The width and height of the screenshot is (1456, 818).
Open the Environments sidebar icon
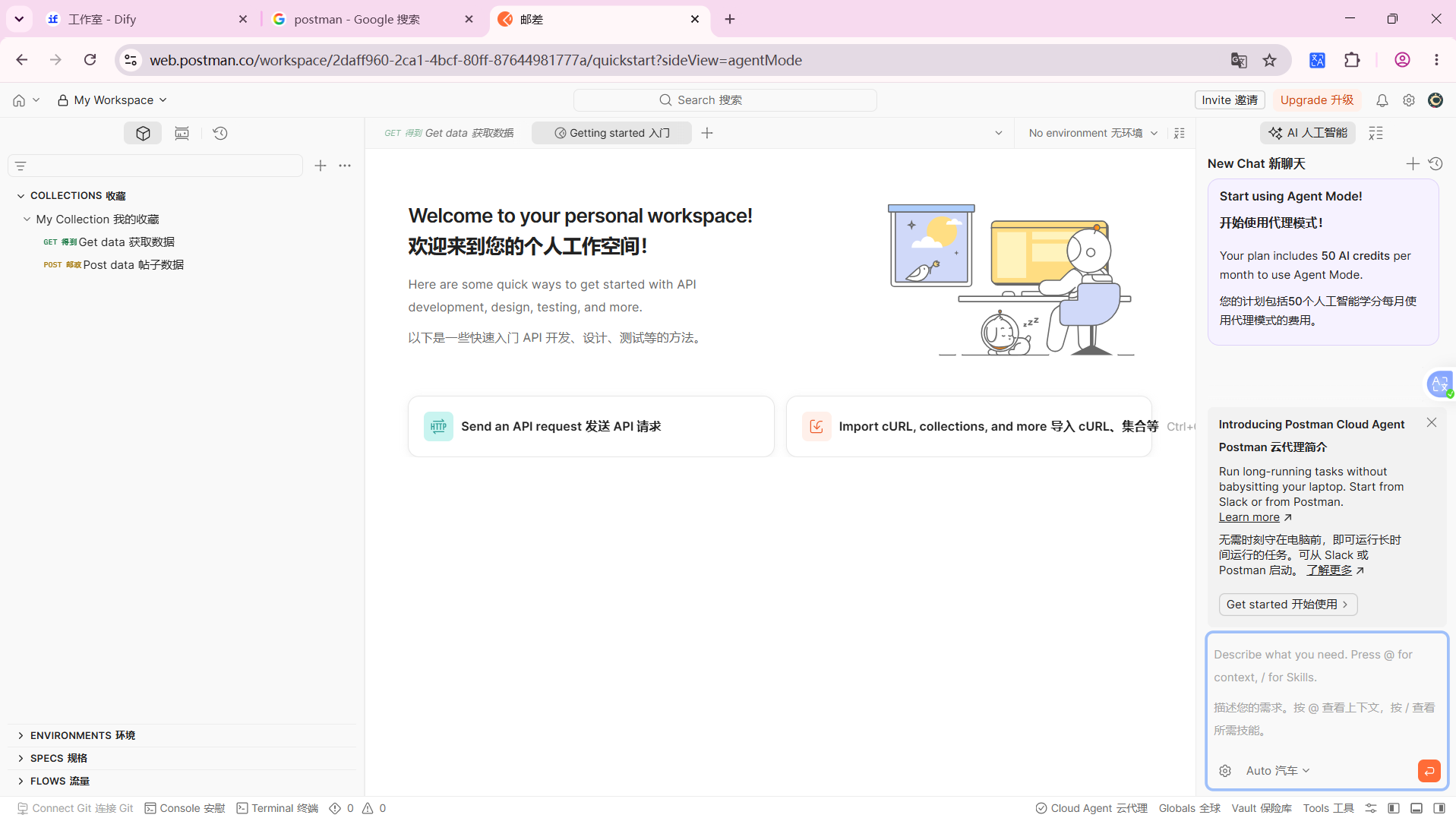click(182, 133)
